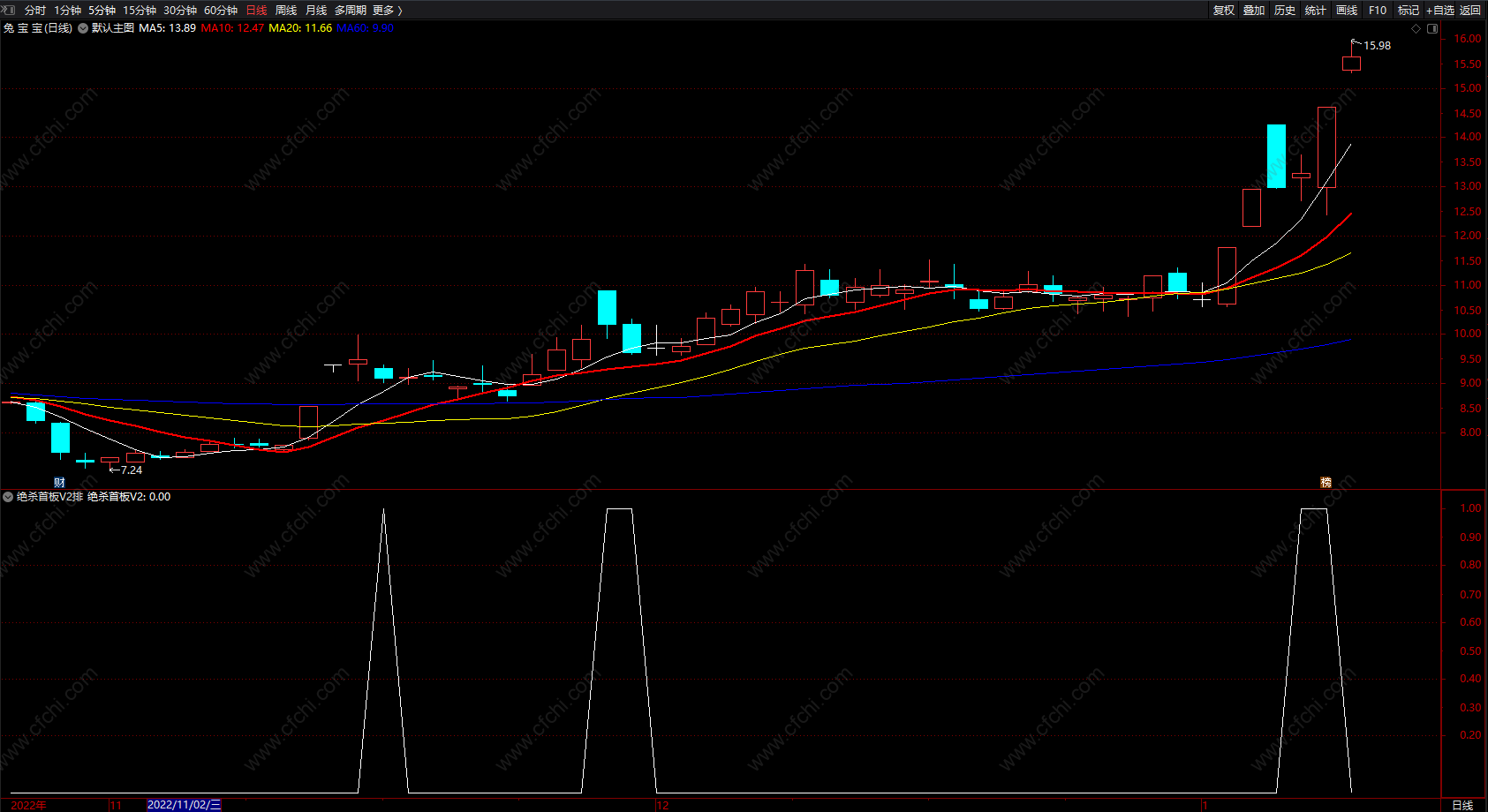
Task: Expand the 绝杀首板V2排 sub-chart dropdown arrow
Action: [x=8, y=497]
